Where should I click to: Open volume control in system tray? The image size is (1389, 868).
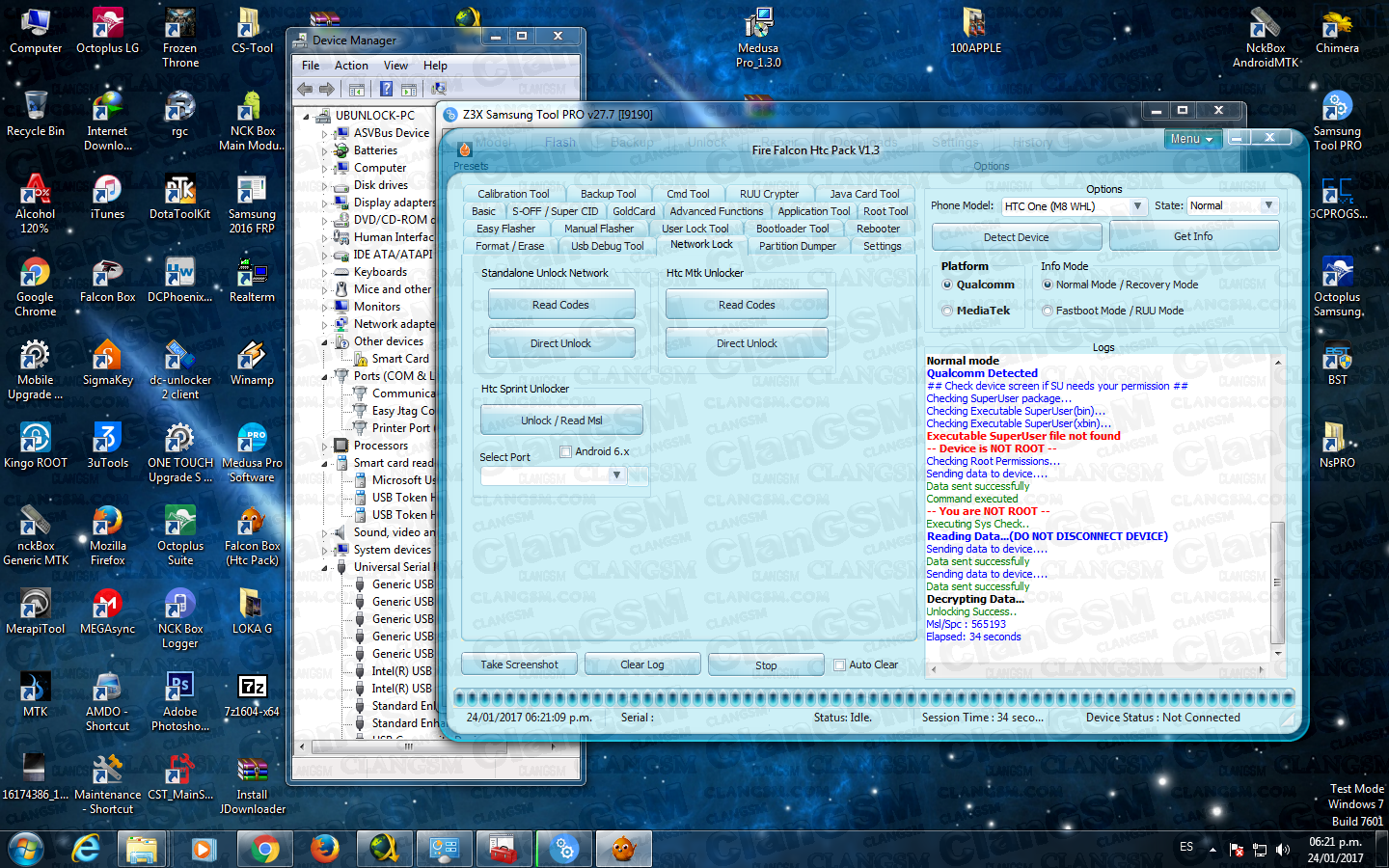[1283, 850]
